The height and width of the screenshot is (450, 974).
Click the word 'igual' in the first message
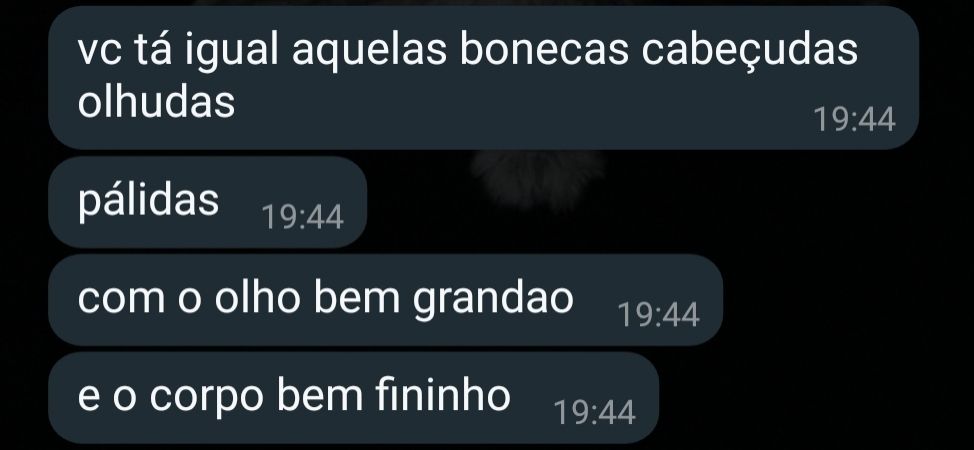point(231,52)
